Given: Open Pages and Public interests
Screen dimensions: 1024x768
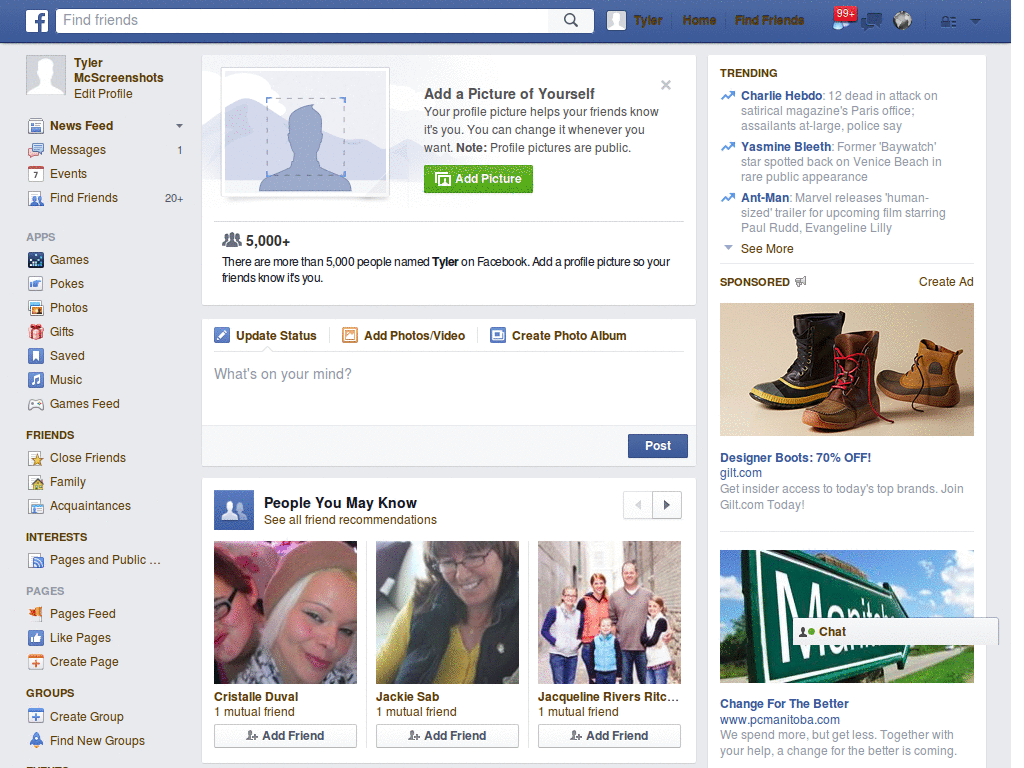Looking at the screenshot, I should pos(104,560).
